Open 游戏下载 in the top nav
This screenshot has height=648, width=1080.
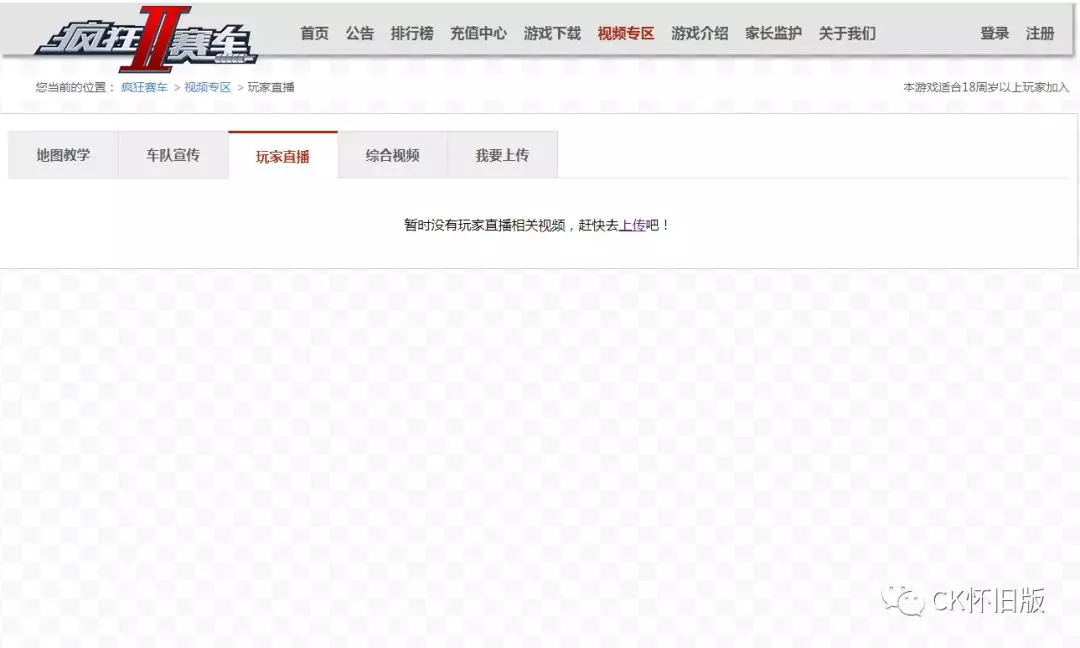(552, 33)
